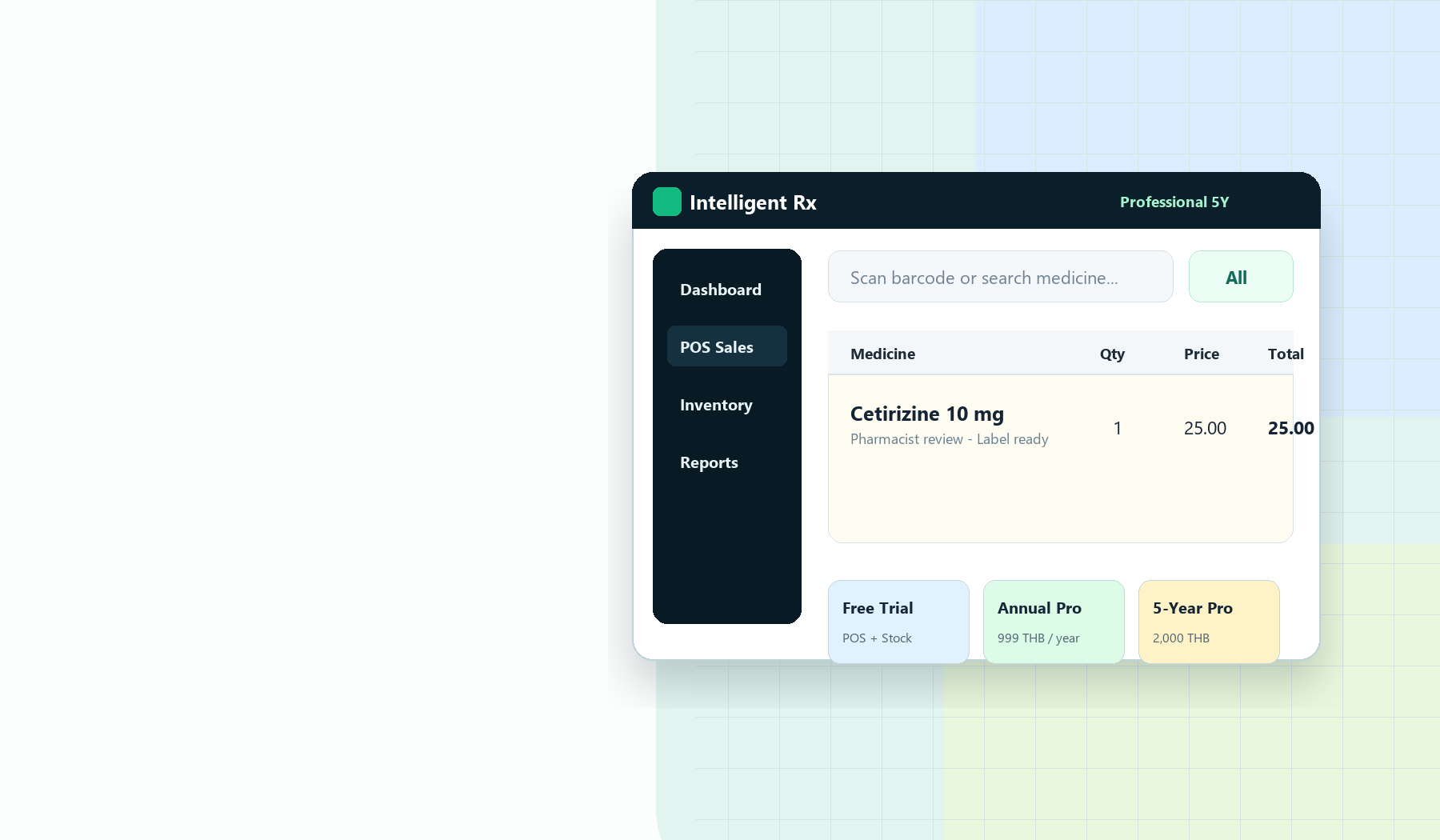Click the Medicine column header

(882, 354)
